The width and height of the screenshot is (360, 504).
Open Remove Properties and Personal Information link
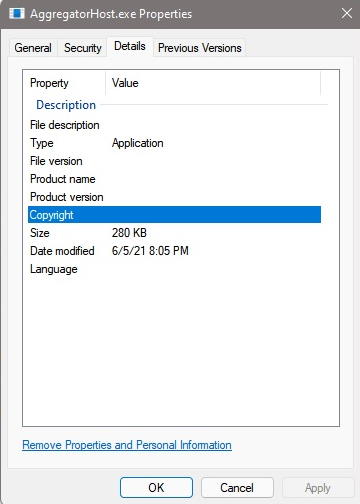point(127,445)
